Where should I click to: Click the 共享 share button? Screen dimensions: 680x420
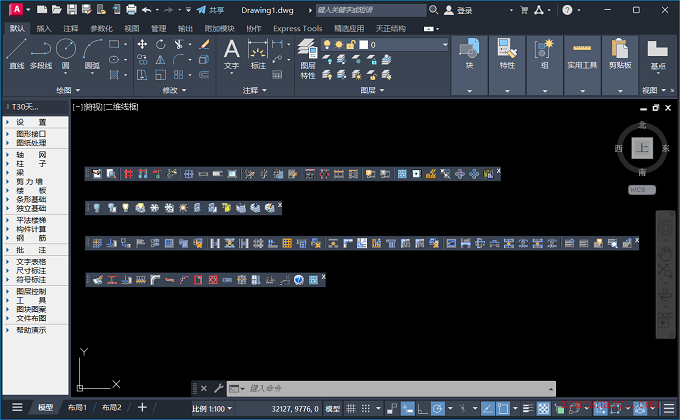210,10
